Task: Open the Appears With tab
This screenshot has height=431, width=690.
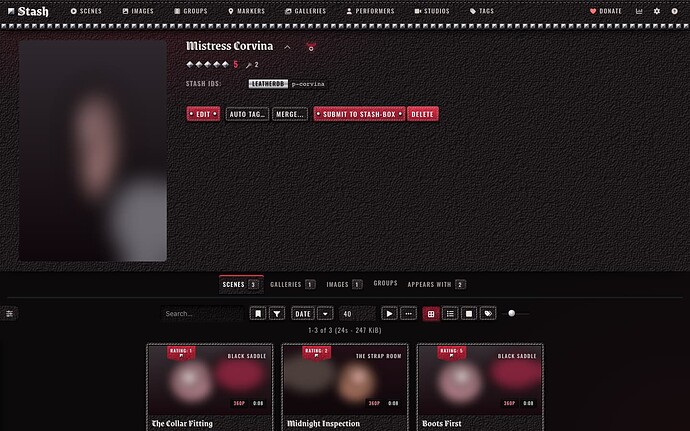Action: point(436,284)
